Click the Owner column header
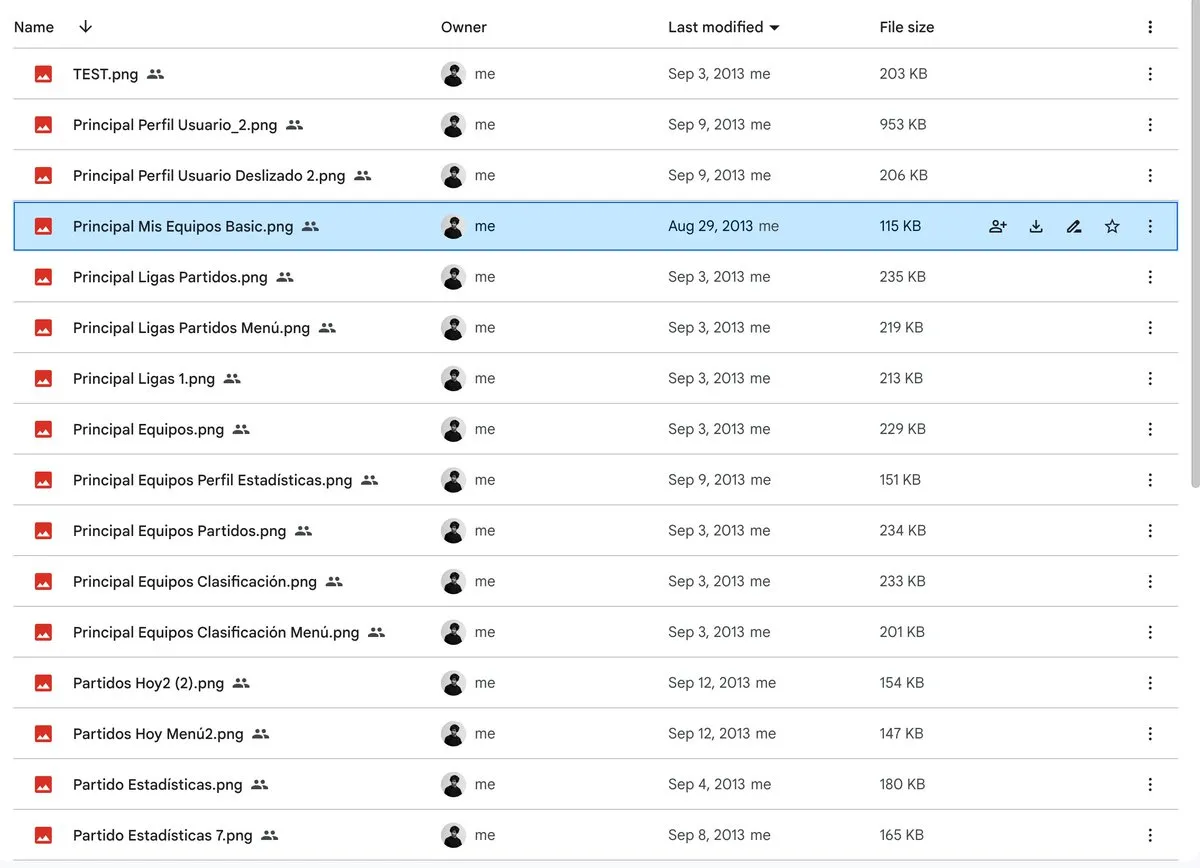The height and width of the screenshot is (868, 1200). pyautogui.click(x=464, y=27)
